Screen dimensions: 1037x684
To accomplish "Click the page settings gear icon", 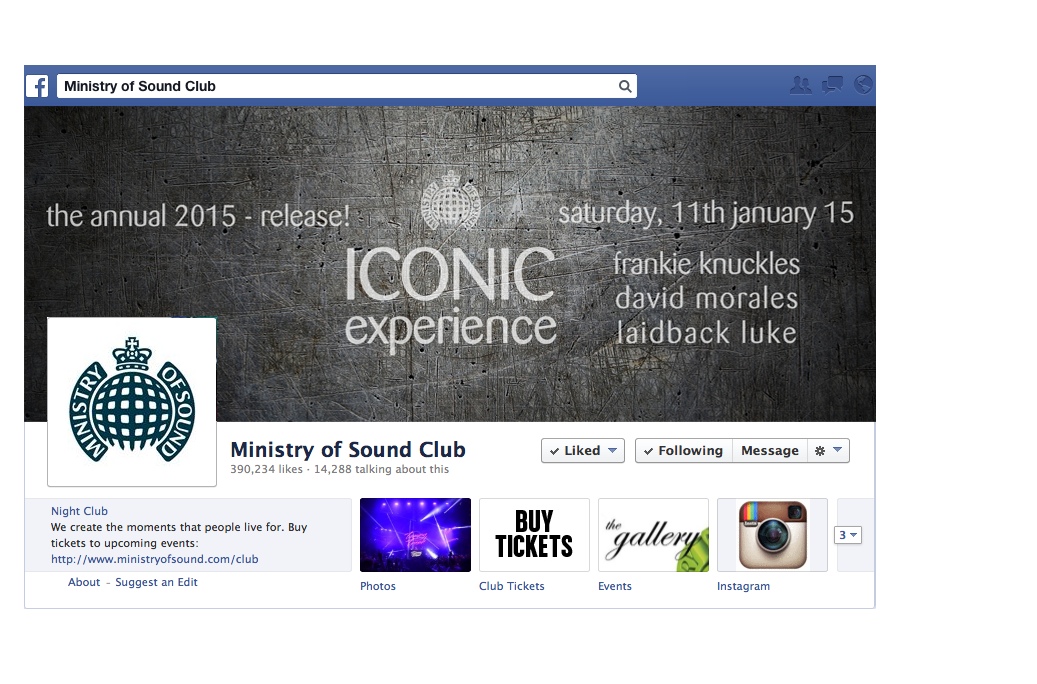I will point(819,450).
